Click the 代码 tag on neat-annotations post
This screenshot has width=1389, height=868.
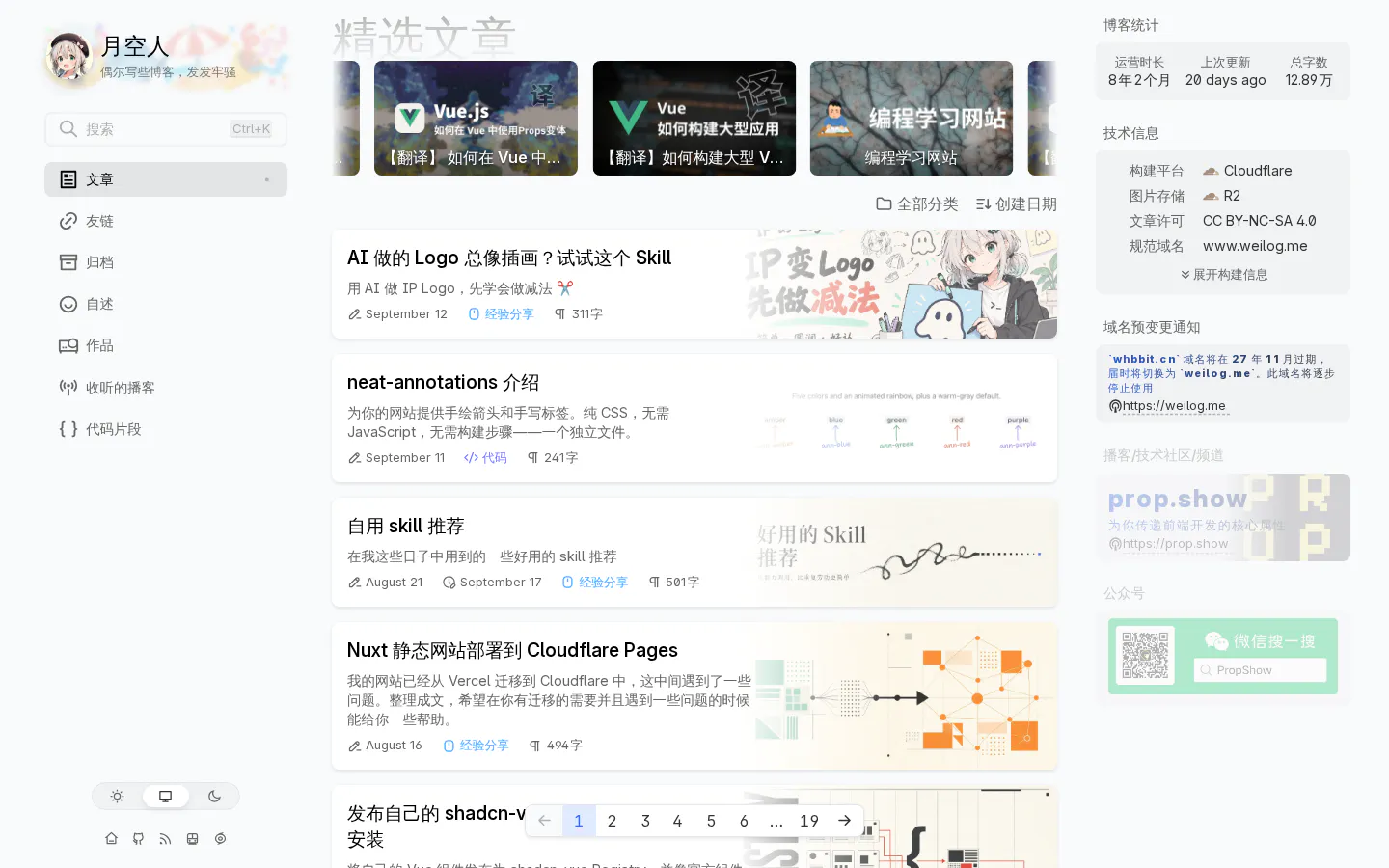coord(485,458)
